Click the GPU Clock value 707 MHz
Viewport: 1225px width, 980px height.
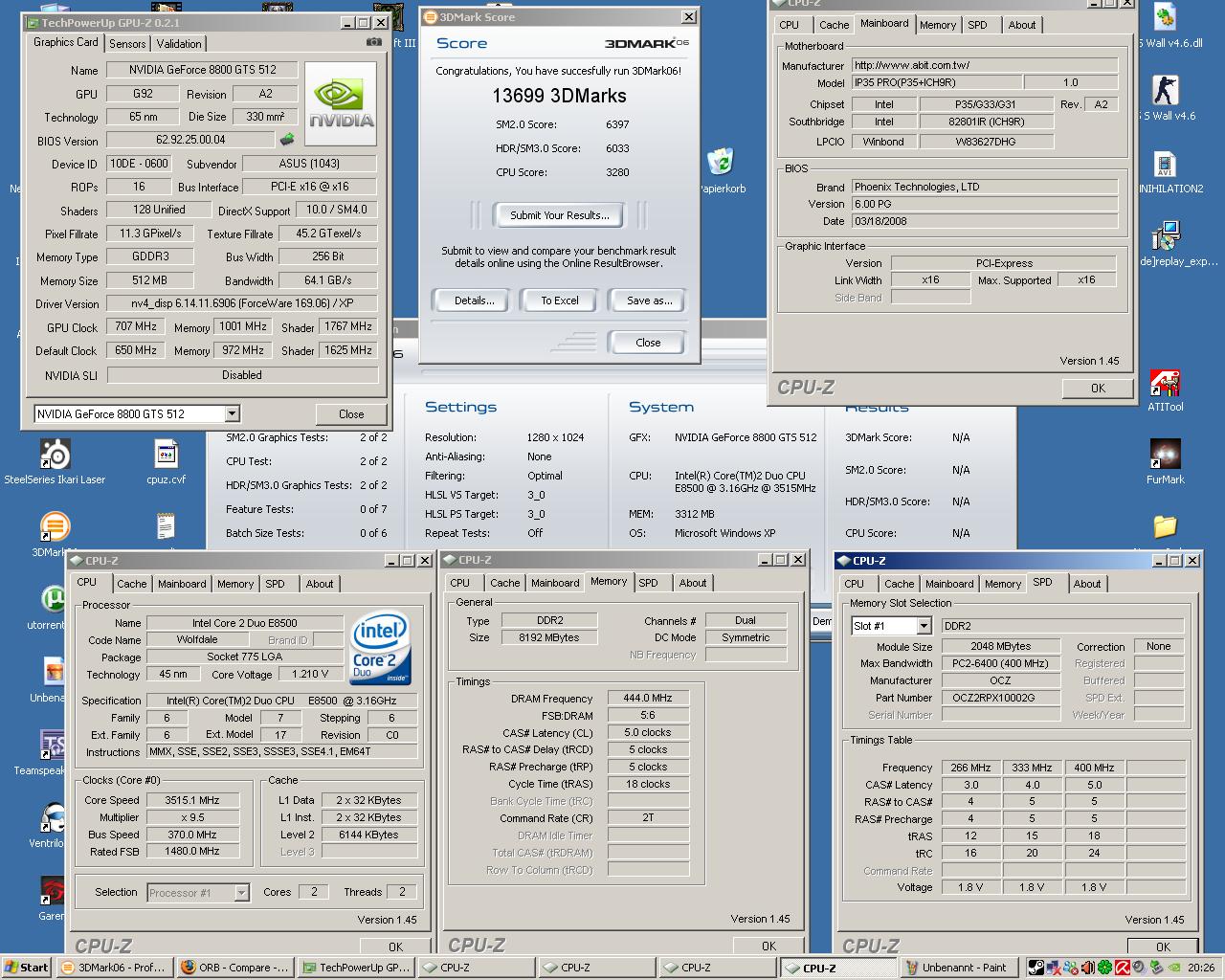point(136,326)
